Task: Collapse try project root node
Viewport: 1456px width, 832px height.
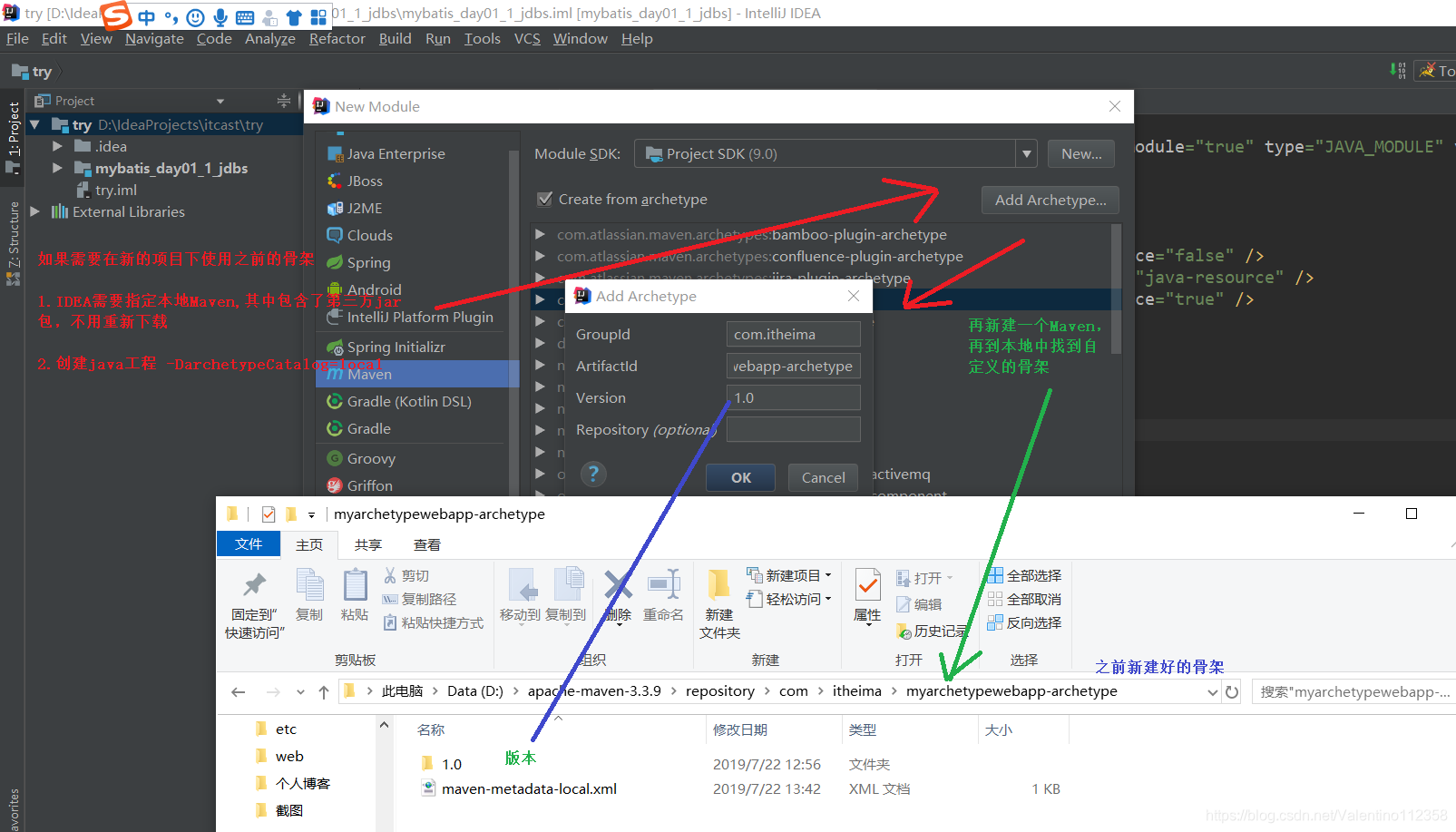Action: click(x=35, y=124)
